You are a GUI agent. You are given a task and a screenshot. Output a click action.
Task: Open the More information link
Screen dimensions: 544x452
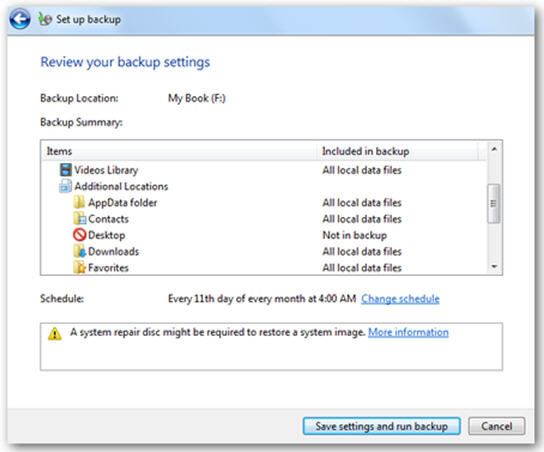click(x=408, y=332)
